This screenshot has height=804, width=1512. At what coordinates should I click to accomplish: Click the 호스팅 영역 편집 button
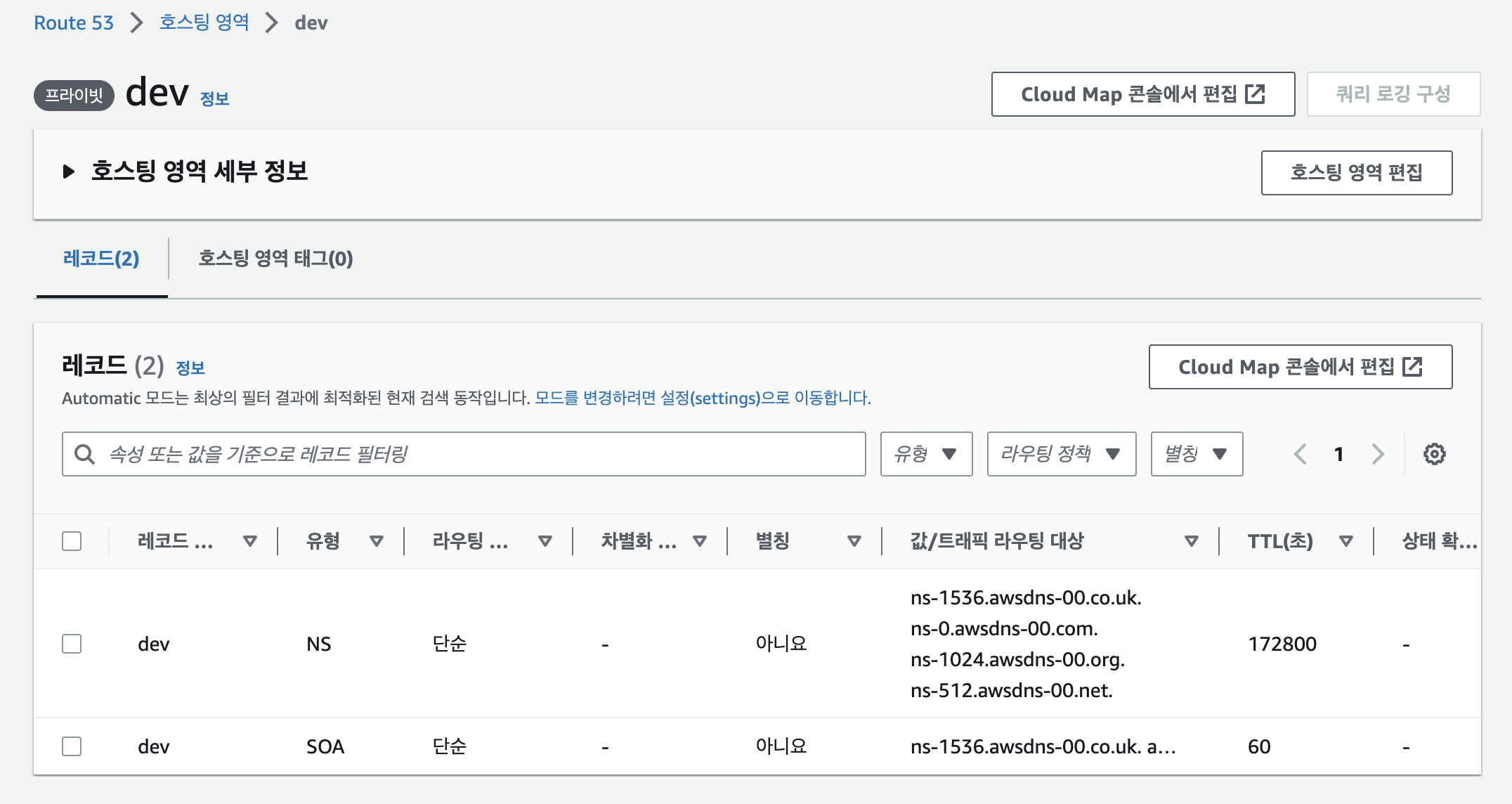1356,172
